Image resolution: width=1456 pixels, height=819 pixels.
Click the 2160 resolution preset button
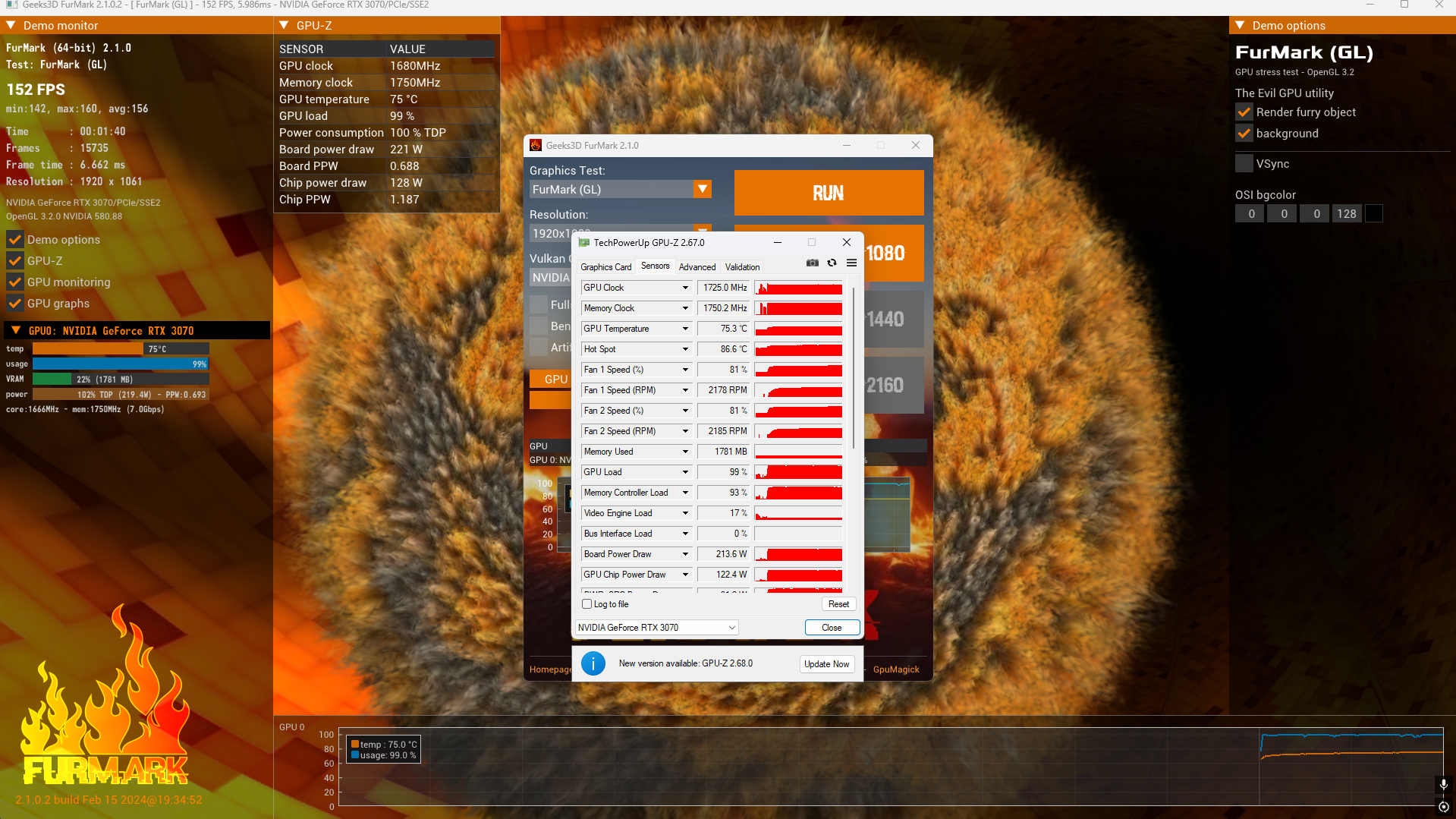895,386
